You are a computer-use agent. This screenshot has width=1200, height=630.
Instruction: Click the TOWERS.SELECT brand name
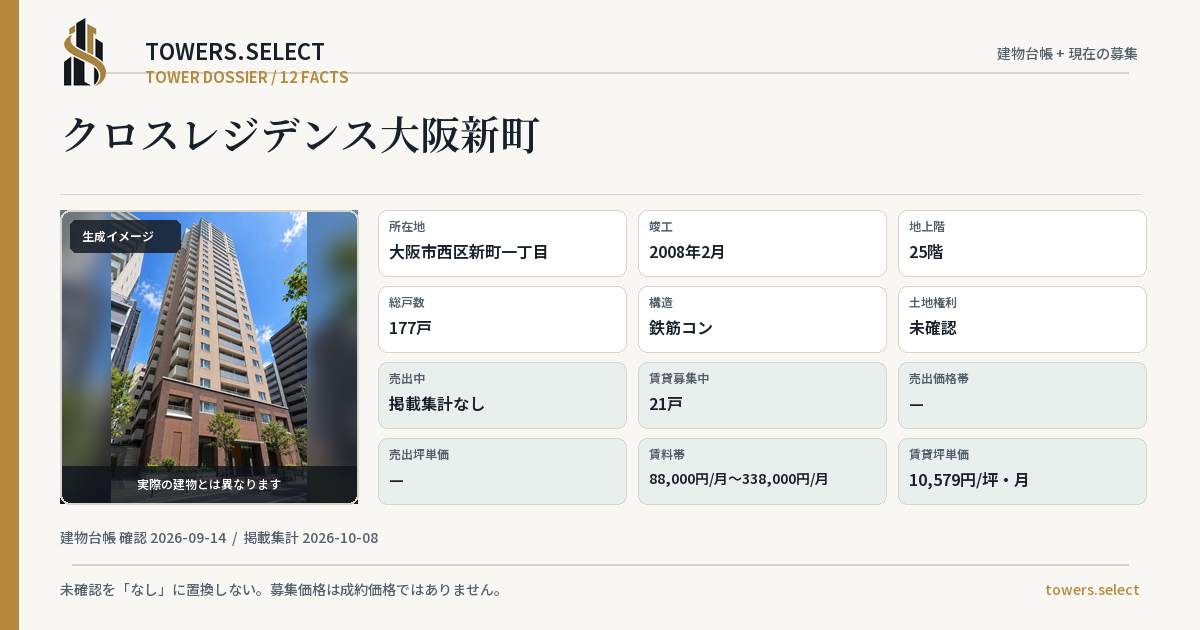point(235,52)
